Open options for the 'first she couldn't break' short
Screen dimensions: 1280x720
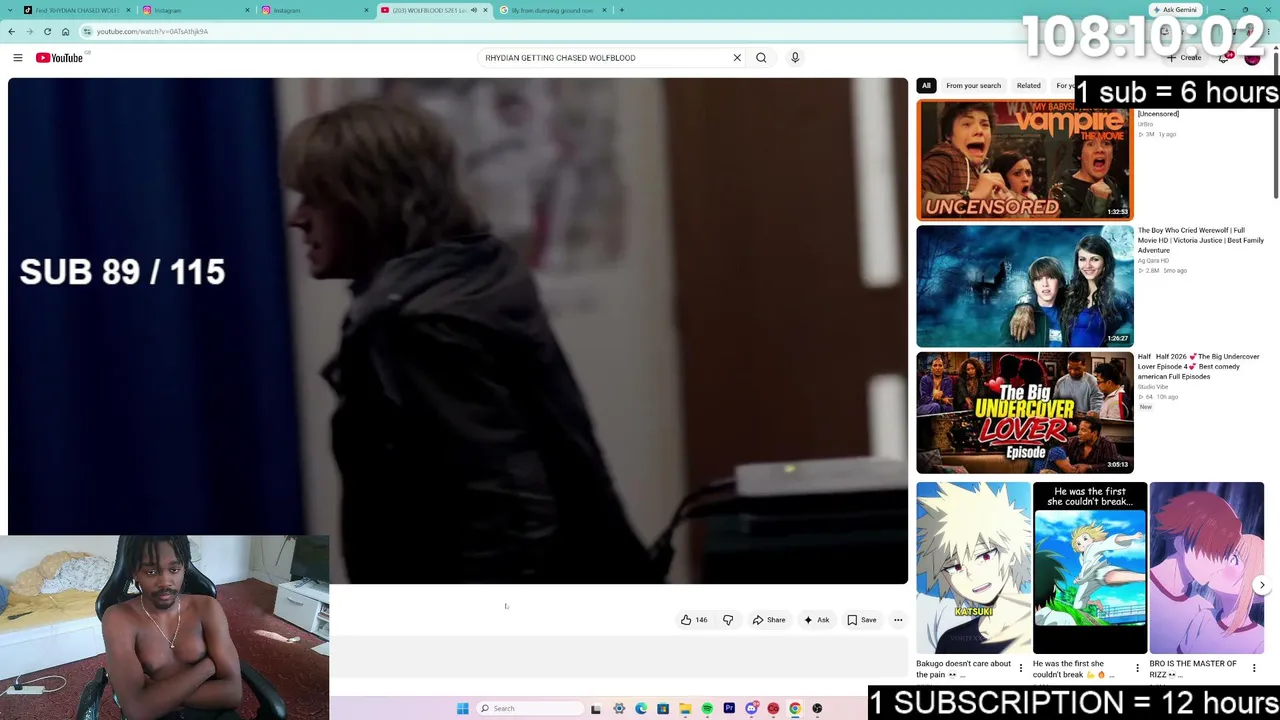[1137, 668]
